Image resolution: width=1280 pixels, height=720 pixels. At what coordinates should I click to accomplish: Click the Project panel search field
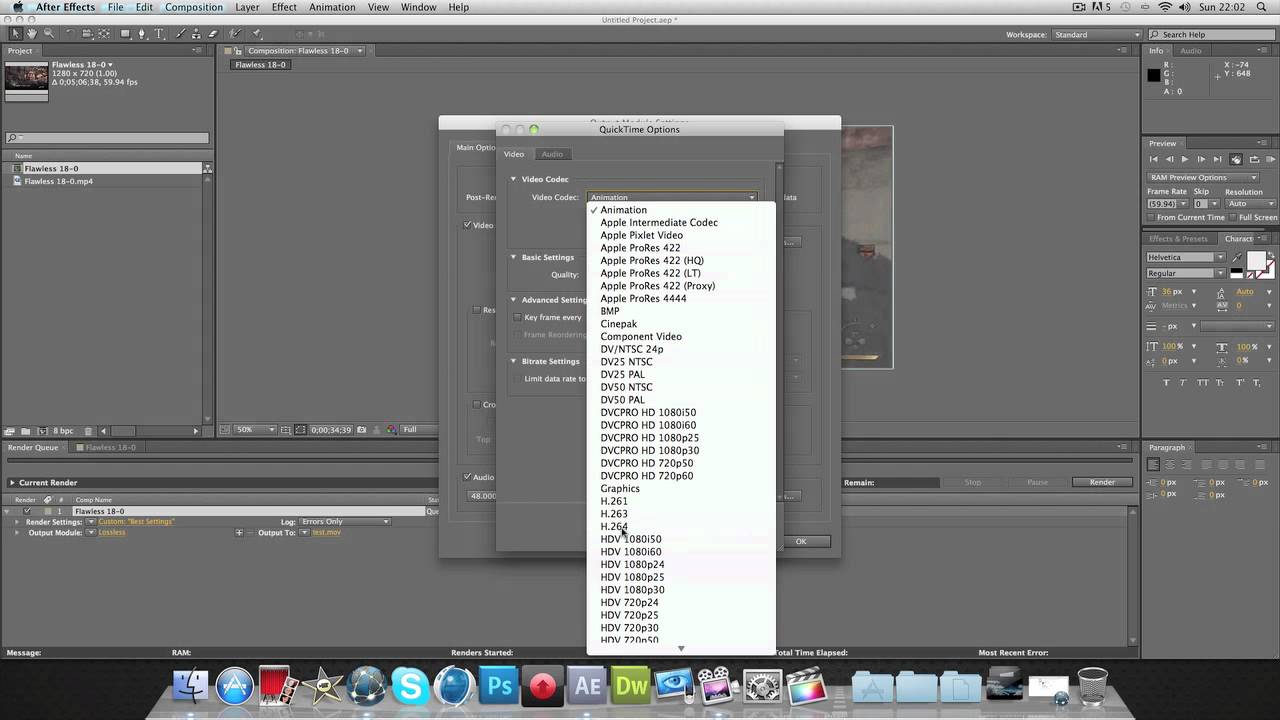click(107, 138)
